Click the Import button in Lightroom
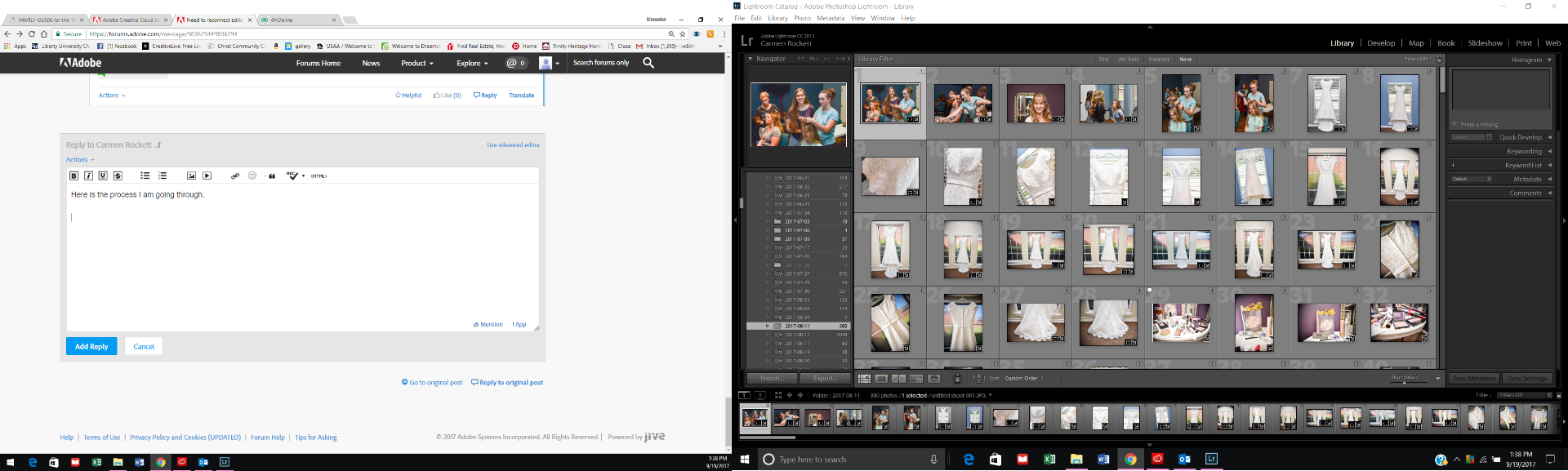1568x471 pixels. tap(772, 379)
